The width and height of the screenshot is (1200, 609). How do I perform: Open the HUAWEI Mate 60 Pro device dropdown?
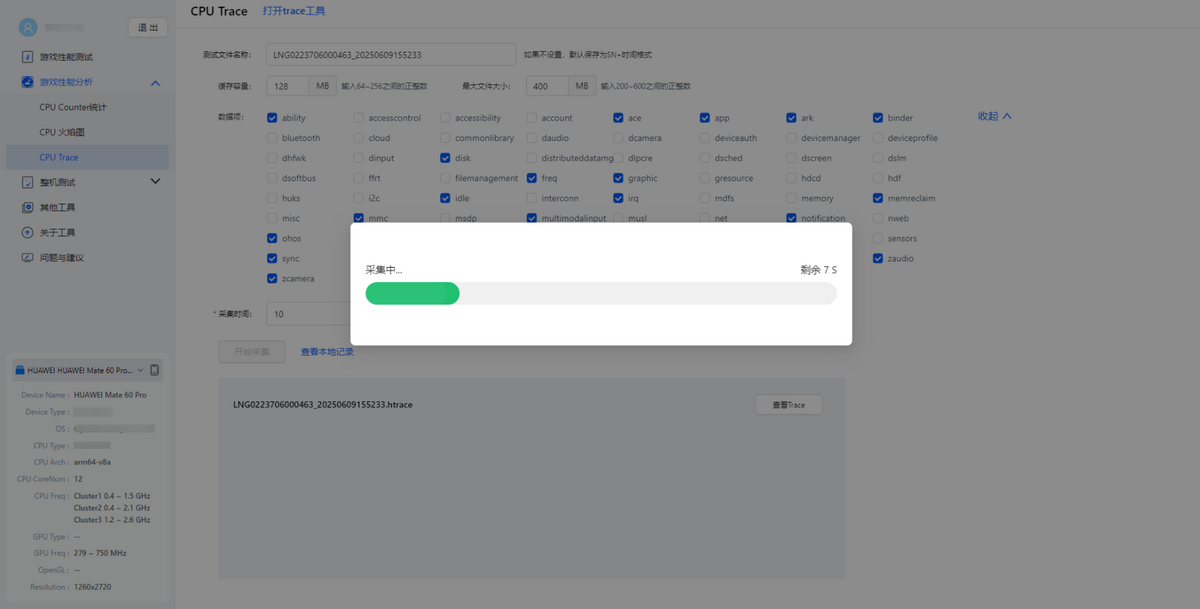(x=80, y=371)
